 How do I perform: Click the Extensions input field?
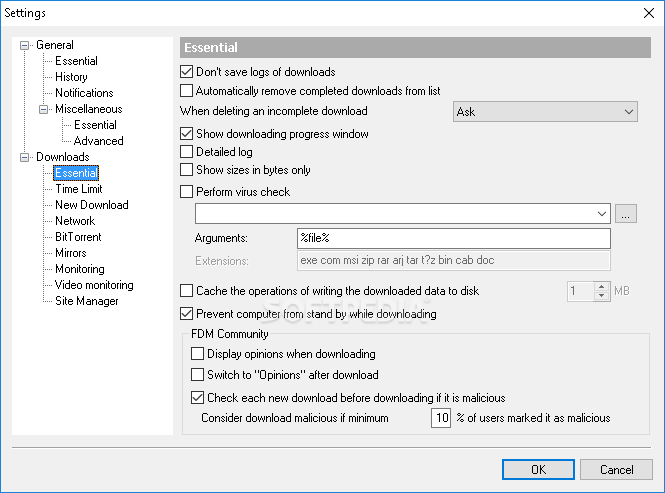(x=454, y=261)
